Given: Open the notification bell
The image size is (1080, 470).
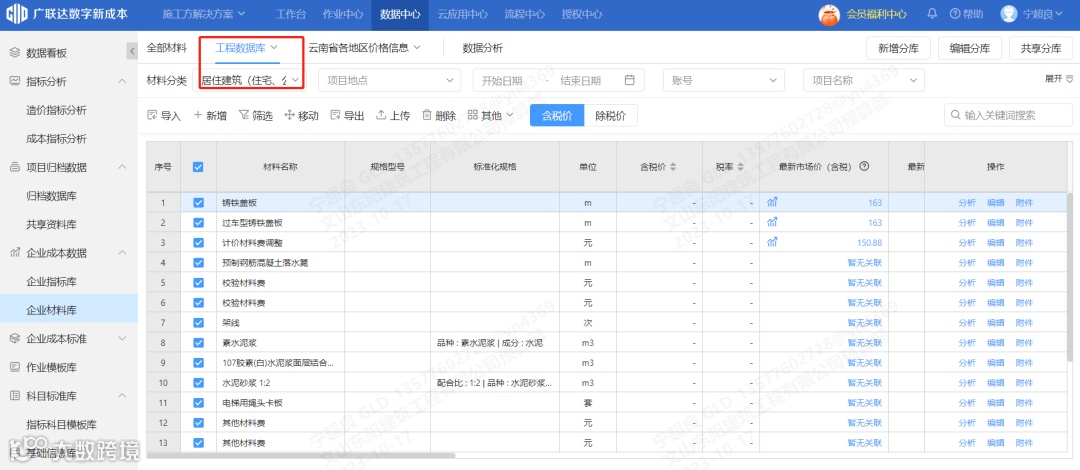Looking at the screenshot, I should [933, 14].
